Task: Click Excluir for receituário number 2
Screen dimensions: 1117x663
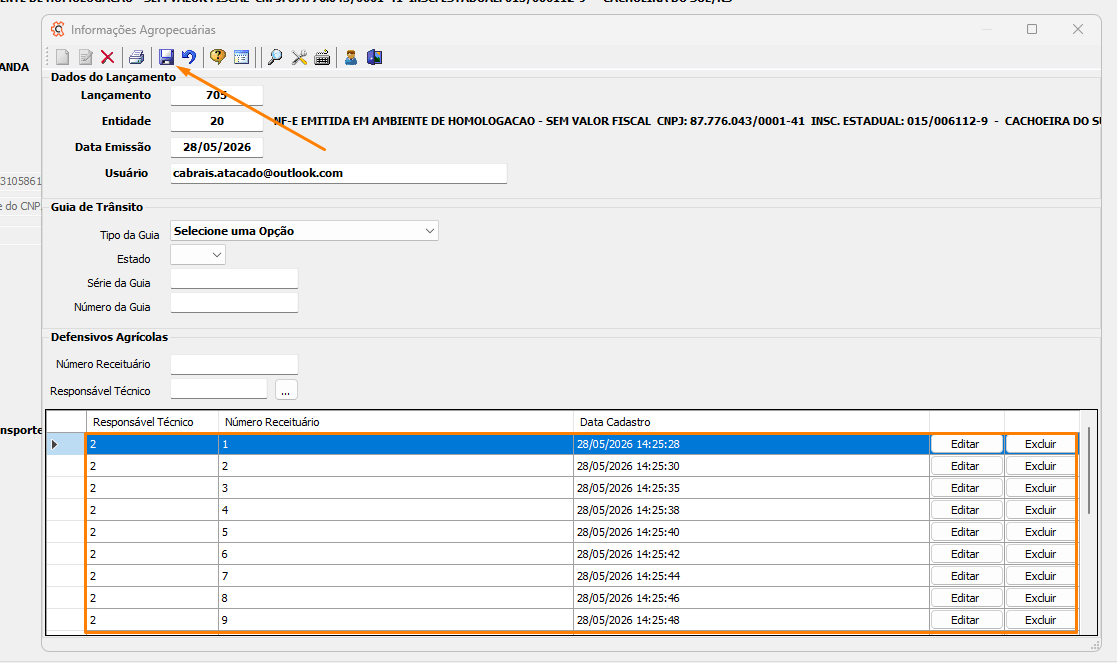Action: pyautogui.click(x=1040, y=466)
